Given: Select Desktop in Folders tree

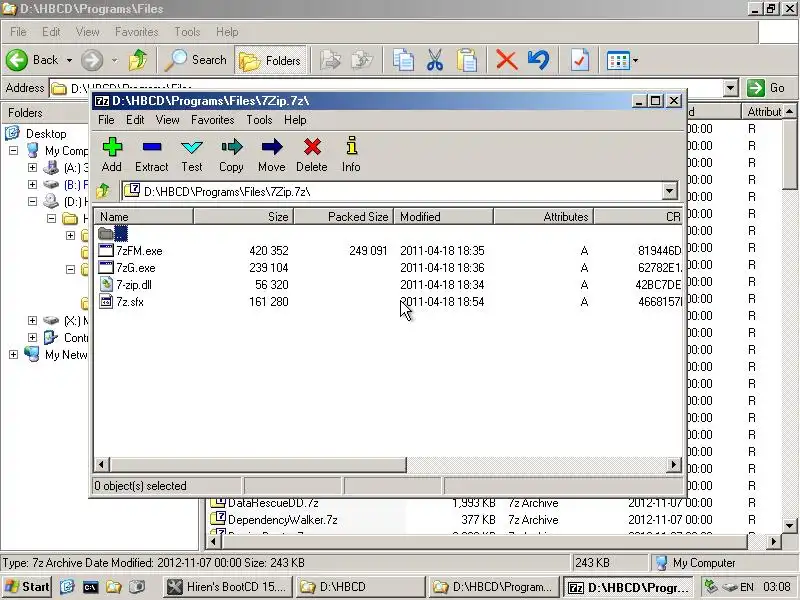Looking at the screenshot, I should click(x=46, y=134).
